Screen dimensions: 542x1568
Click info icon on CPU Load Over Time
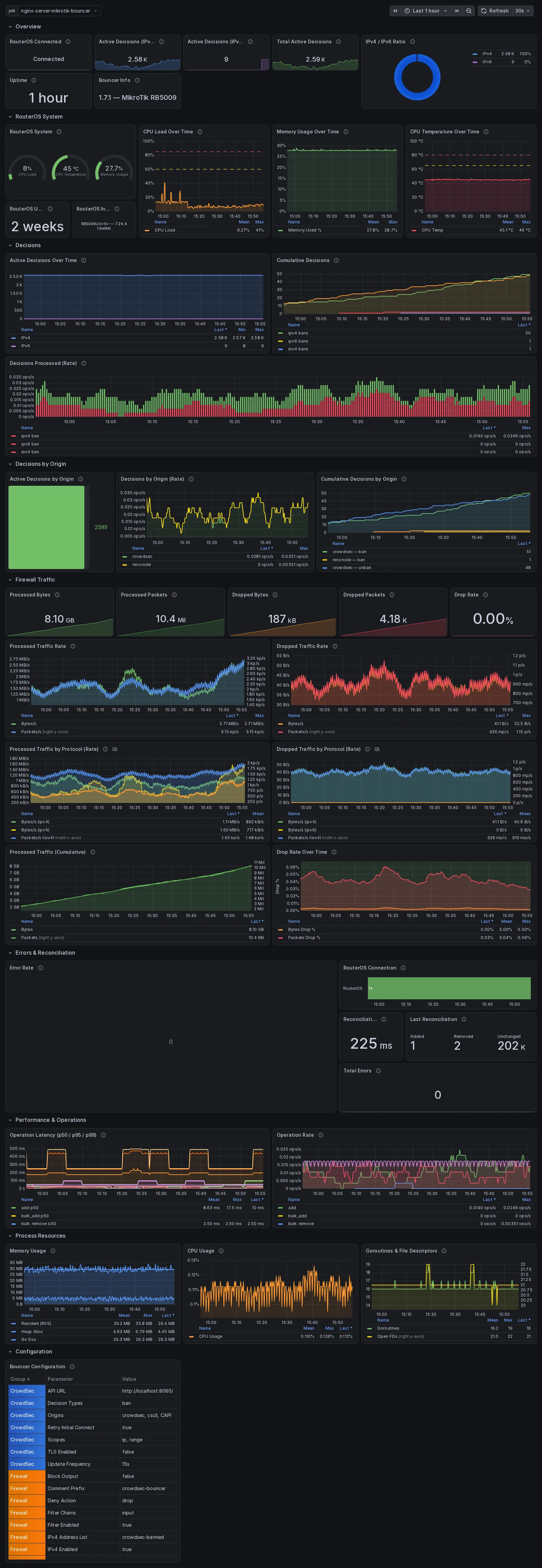[x=200, y=132]
